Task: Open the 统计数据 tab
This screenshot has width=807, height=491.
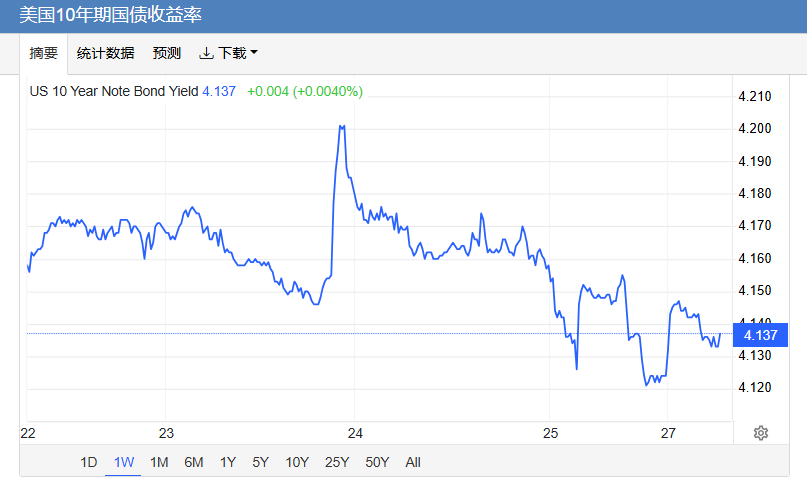Action: pos(106,53)
